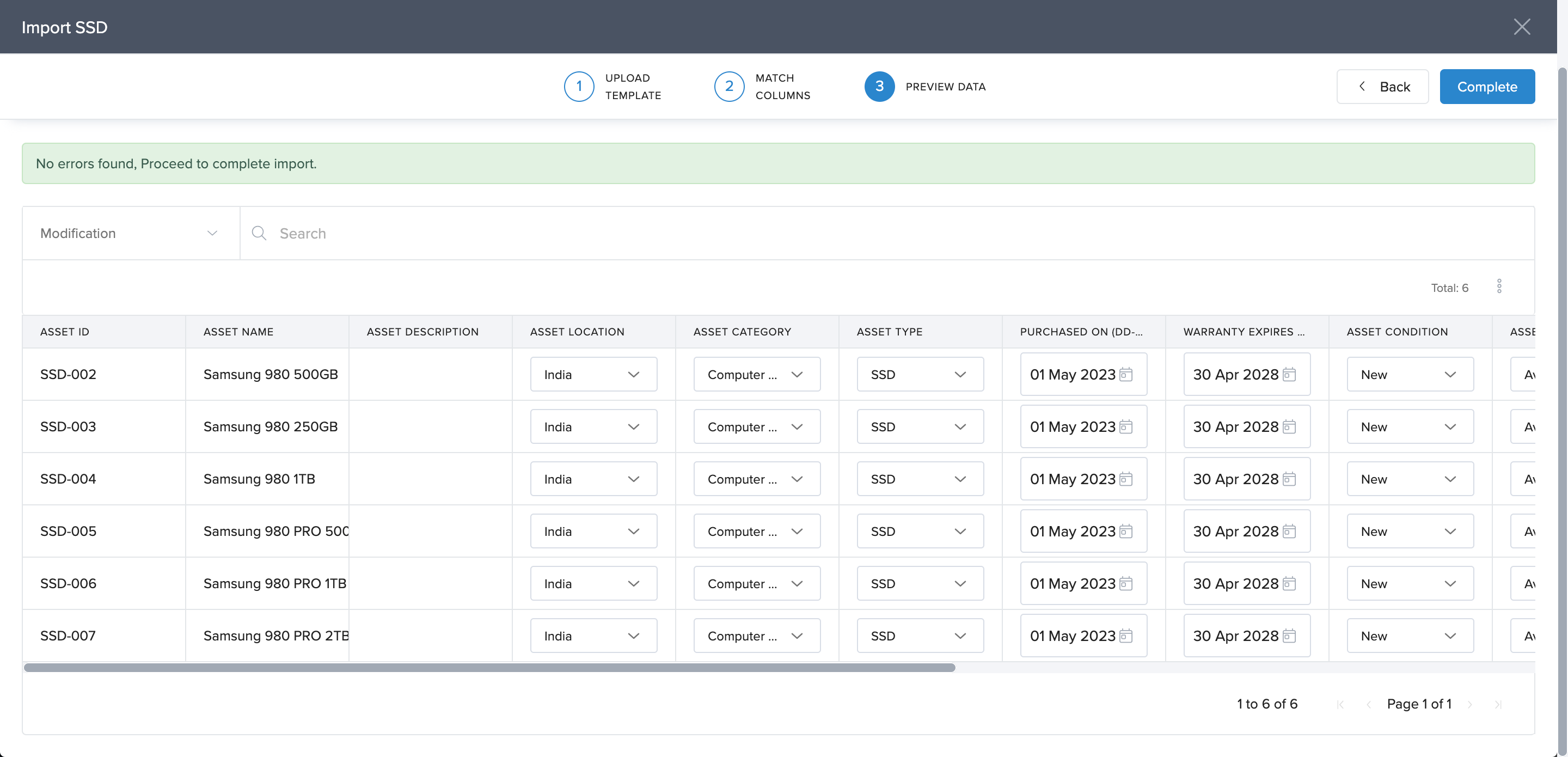Open calendar icon for SSD-002 purchase date
1568x757 pixels.
click(x=1126, y=374)
